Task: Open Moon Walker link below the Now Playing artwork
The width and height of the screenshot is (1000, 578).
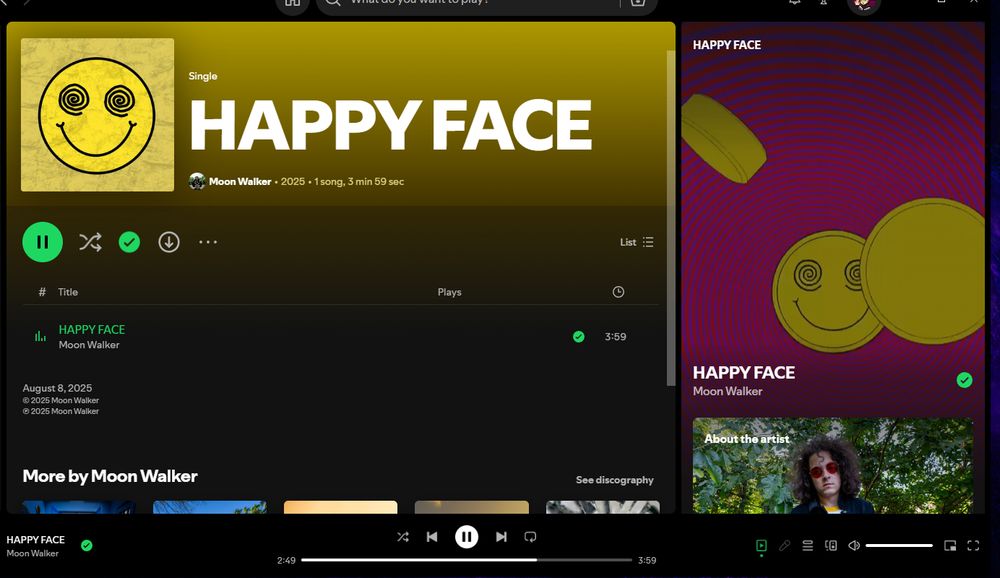Action: pos(728,391)
